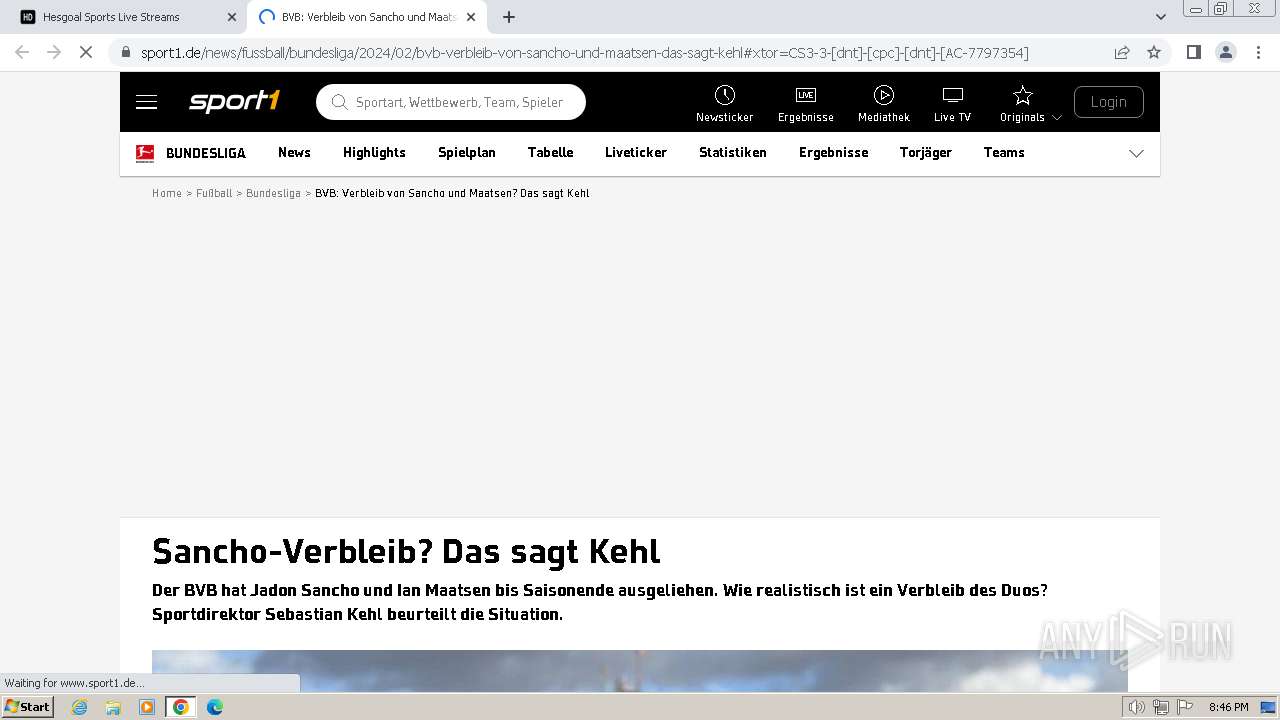Viewport: 1280px width, 720px height.
Task: Click the network tray icon
Action: [1160, 707]
